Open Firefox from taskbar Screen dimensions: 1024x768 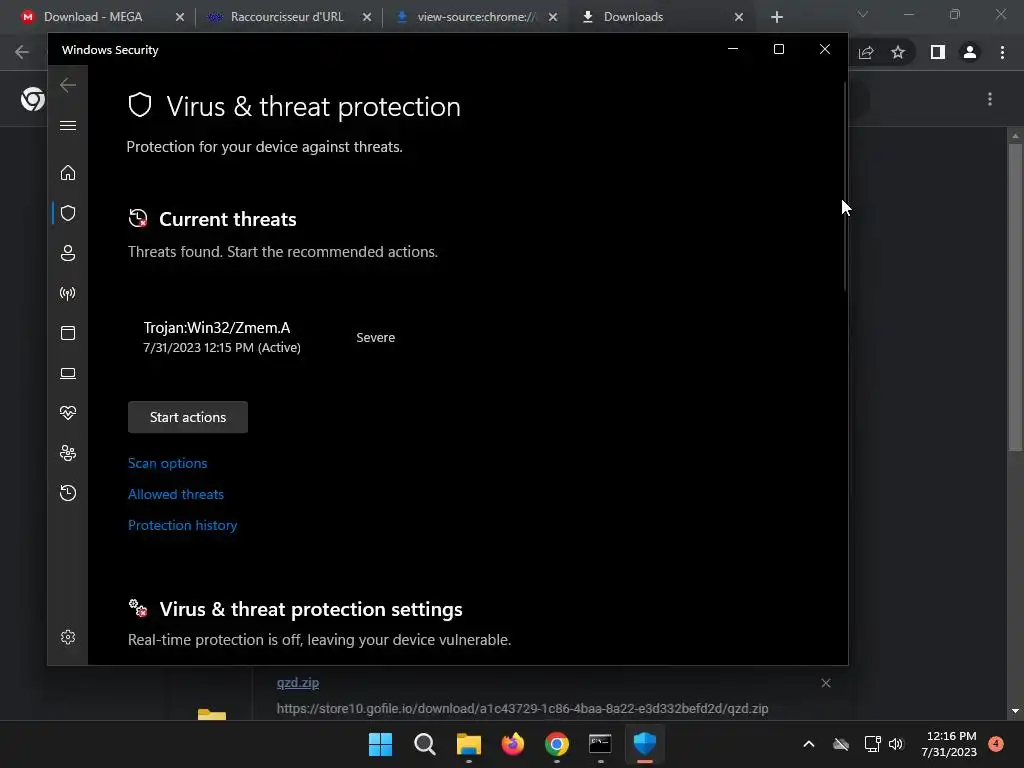pyautogui.click(x=513, y=744)
